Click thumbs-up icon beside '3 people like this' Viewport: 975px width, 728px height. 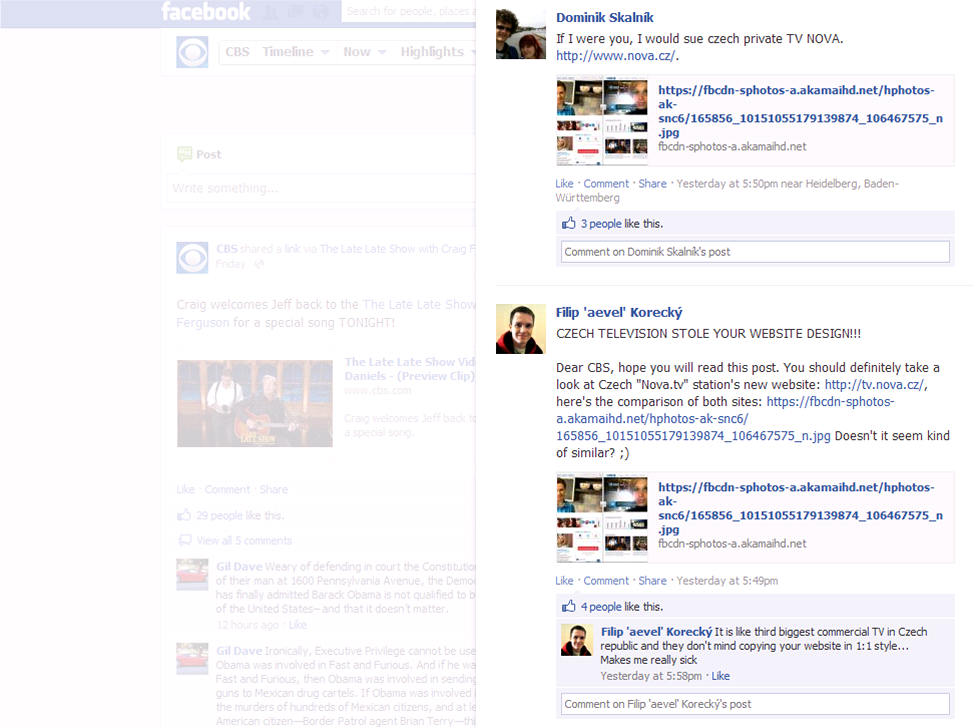pos(569,224)
